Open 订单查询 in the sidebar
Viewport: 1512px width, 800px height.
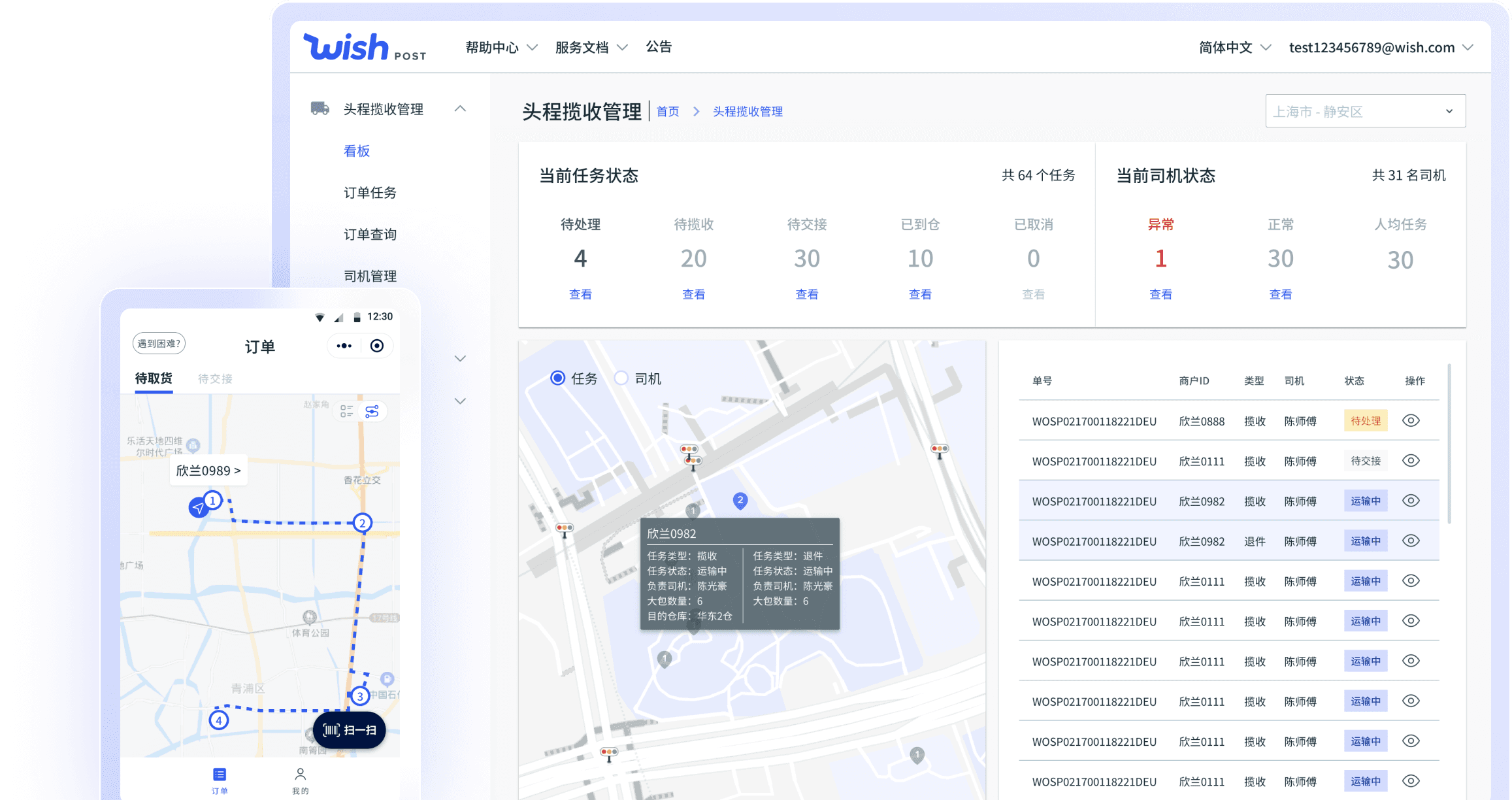(x=370, y=235)
